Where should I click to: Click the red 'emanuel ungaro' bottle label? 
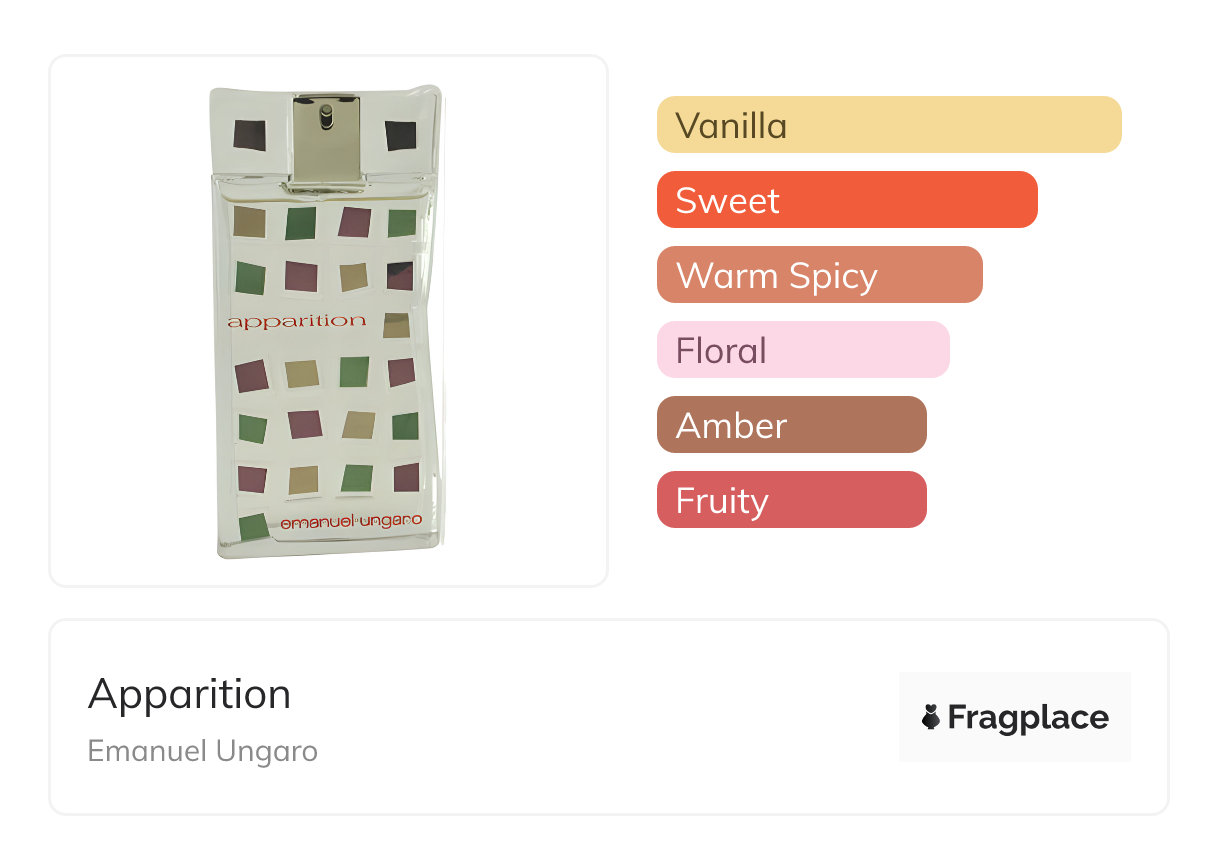351,521
